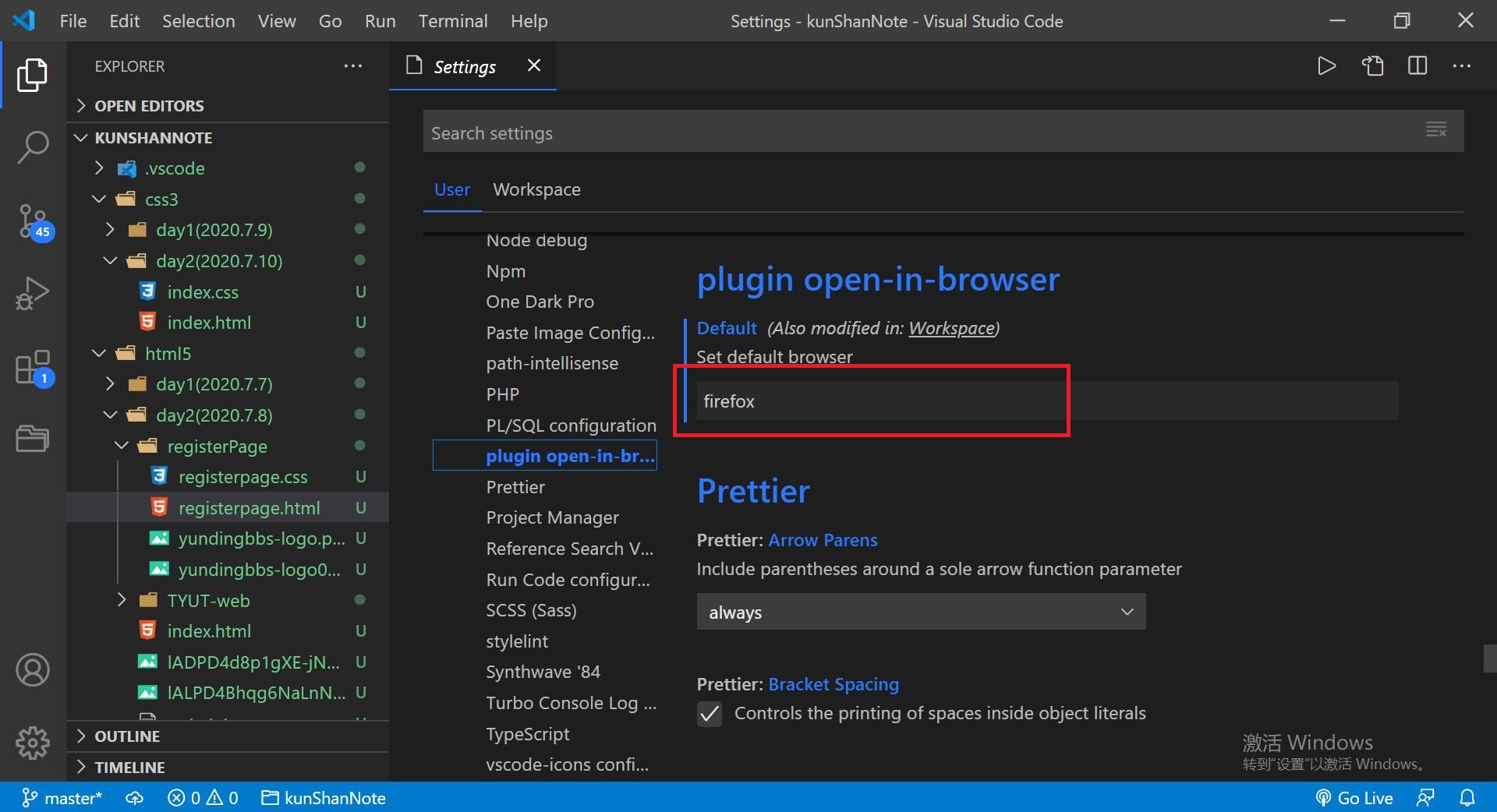Open Source Control view showing 45 changes

coord(33,221)
